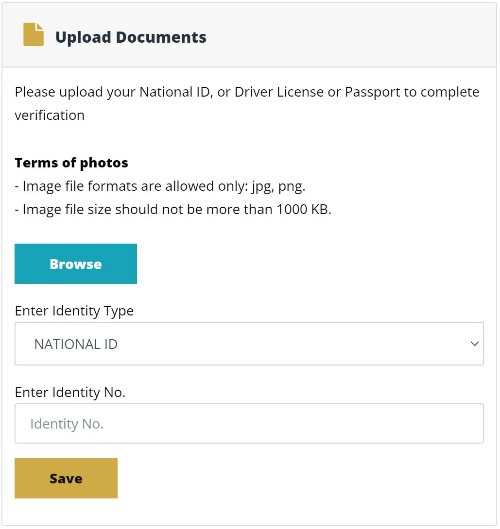
Task: Click the jpg, png formats text
Action: 279,187
